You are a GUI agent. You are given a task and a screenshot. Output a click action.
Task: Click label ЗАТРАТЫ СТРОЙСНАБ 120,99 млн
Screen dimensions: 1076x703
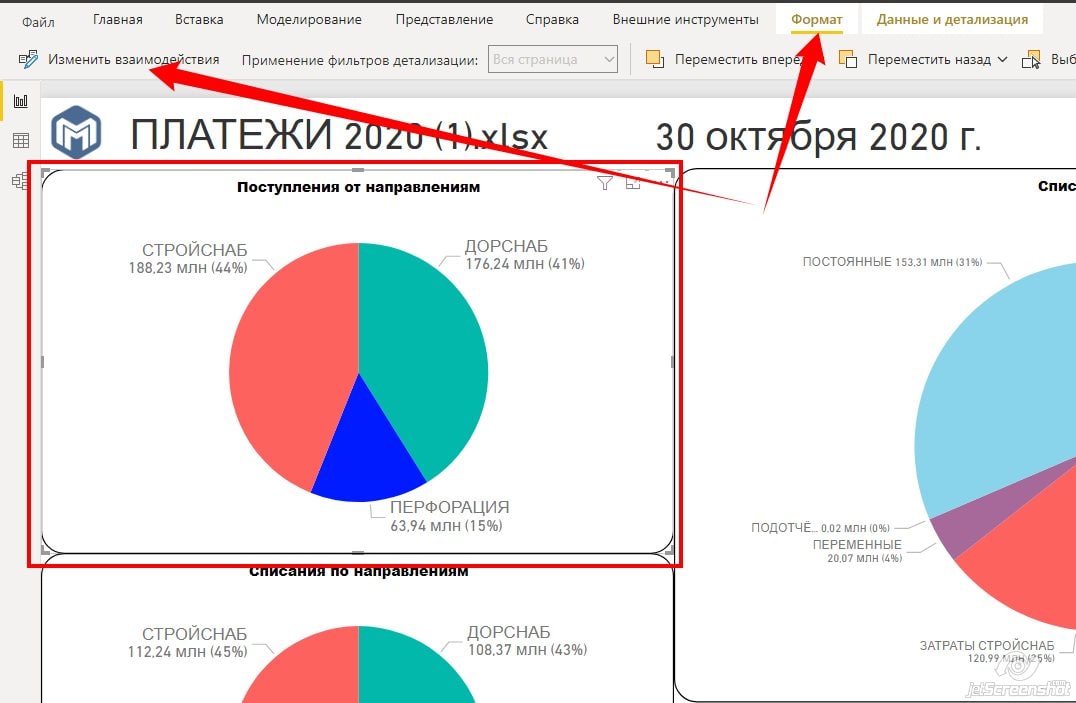coord(987,652)
